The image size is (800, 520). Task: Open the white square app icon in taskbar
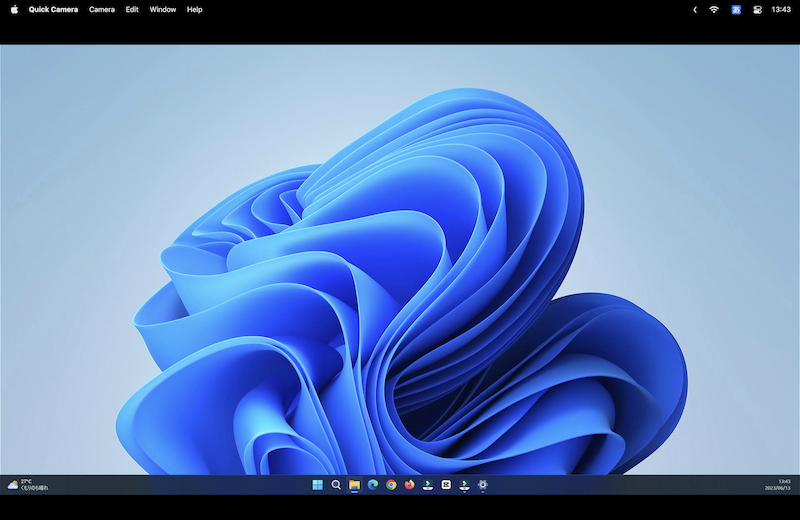point(446,484)
